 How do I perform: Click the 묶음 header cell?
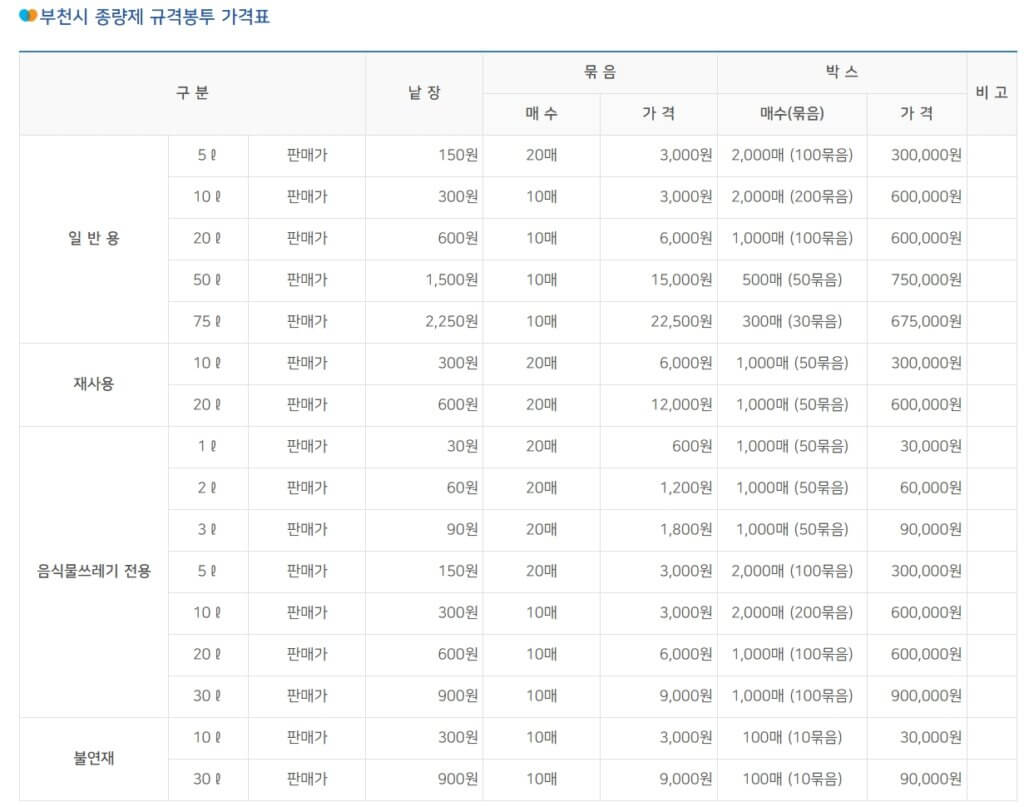598,71
